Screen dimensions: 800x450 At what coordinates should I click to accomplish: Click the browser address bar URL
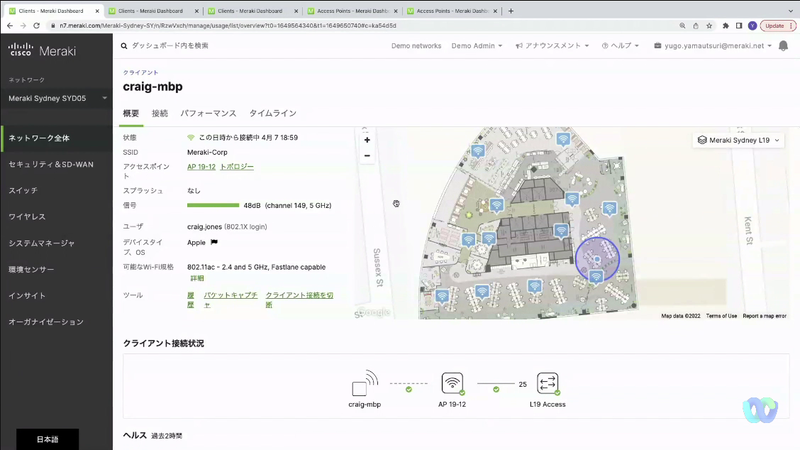pos(228,26)
